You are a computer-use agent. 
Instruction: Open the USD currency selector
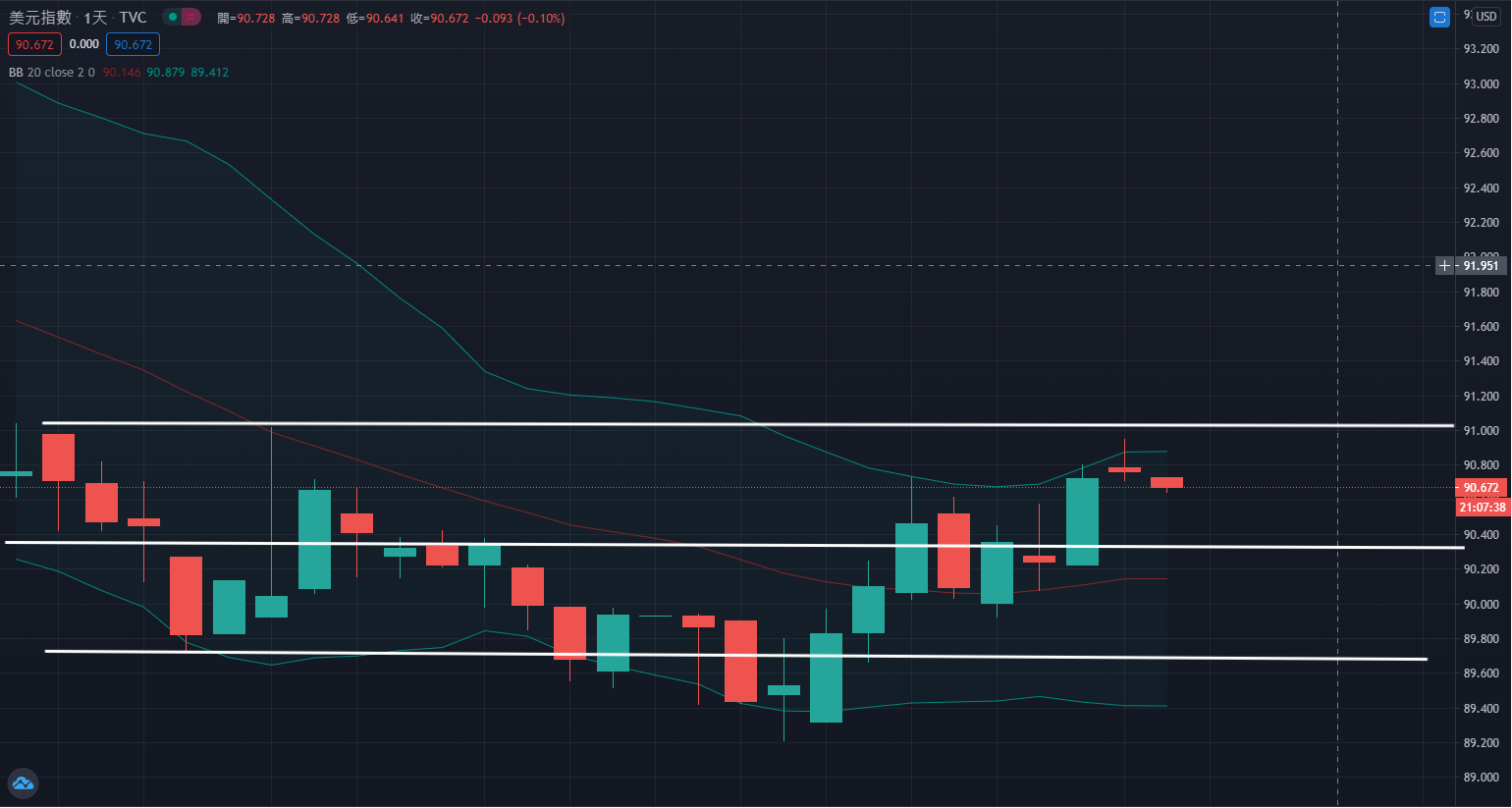pyautogui.click(x=1486, y=17)
